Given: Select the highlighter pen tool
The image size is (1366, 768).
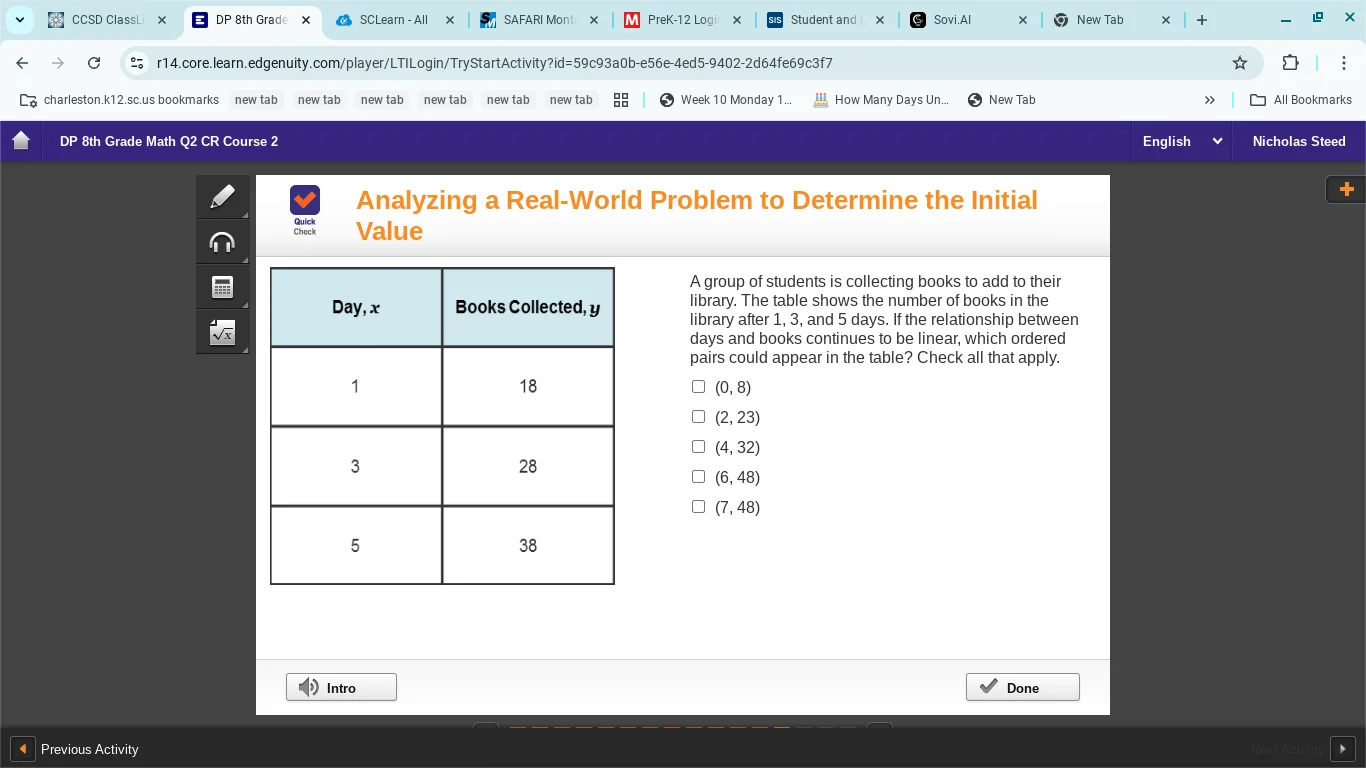Looking at the screenshot, I should click(222, 196).
